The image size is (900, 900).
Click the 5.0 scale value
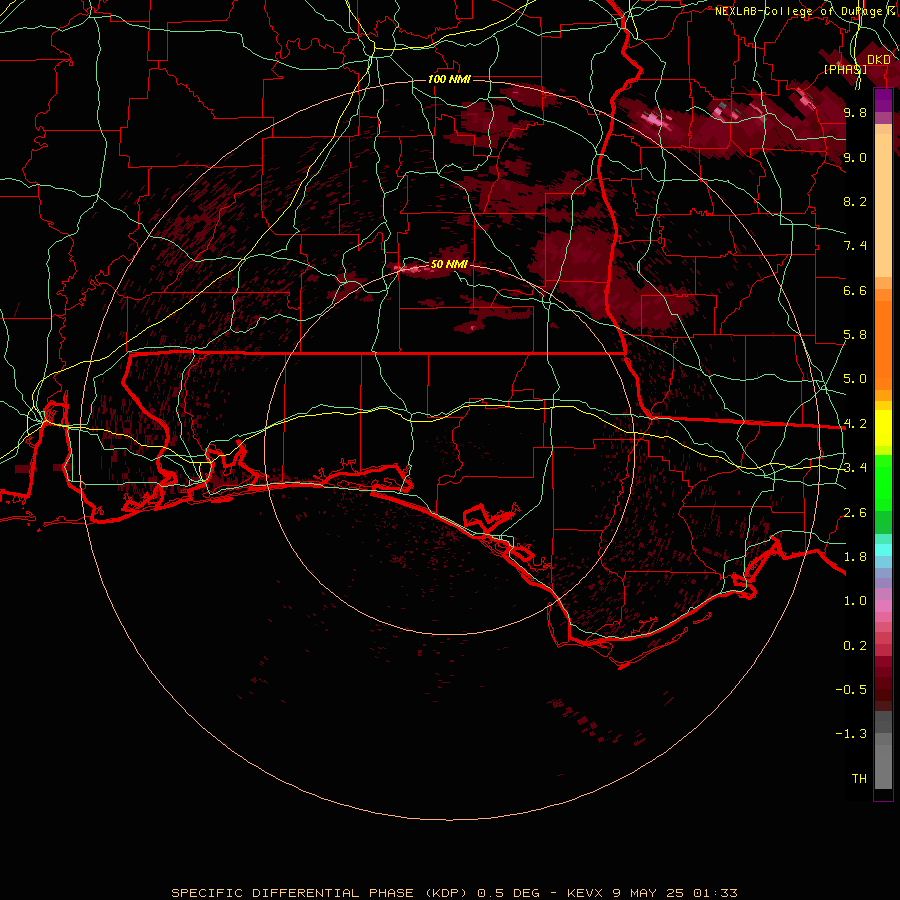[855, 379]
